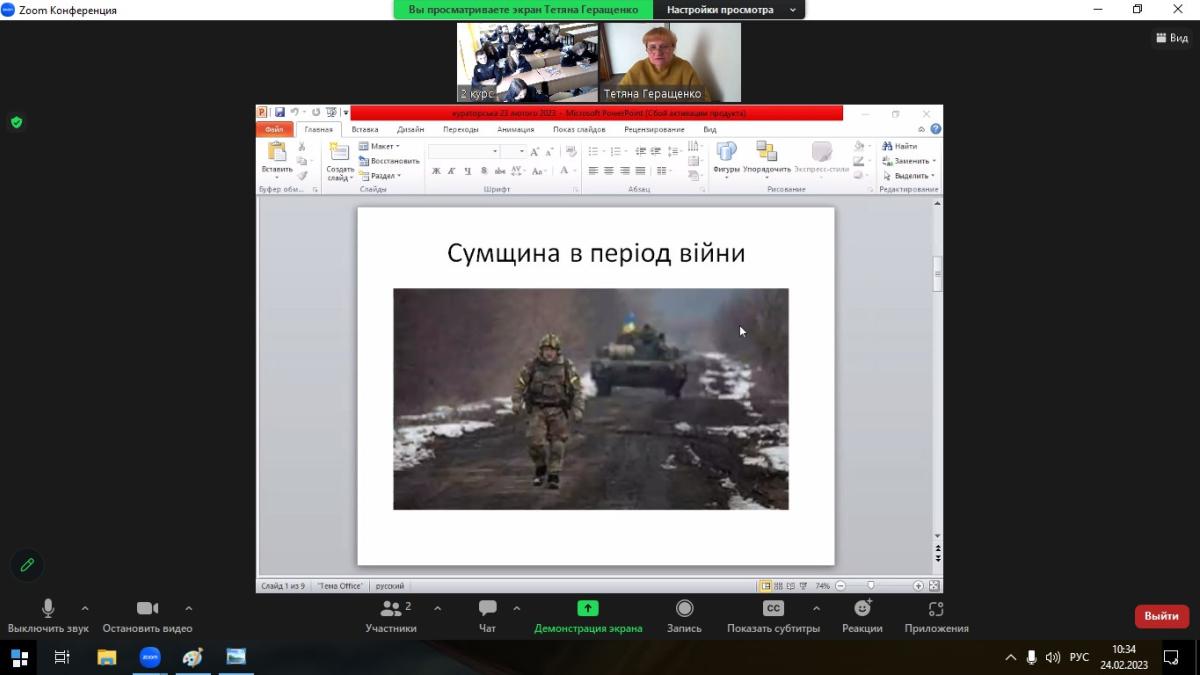Viewport: 1200px width, 675px height.
Task: Open the Реакции reactions picker
Action: pos(862,615)
